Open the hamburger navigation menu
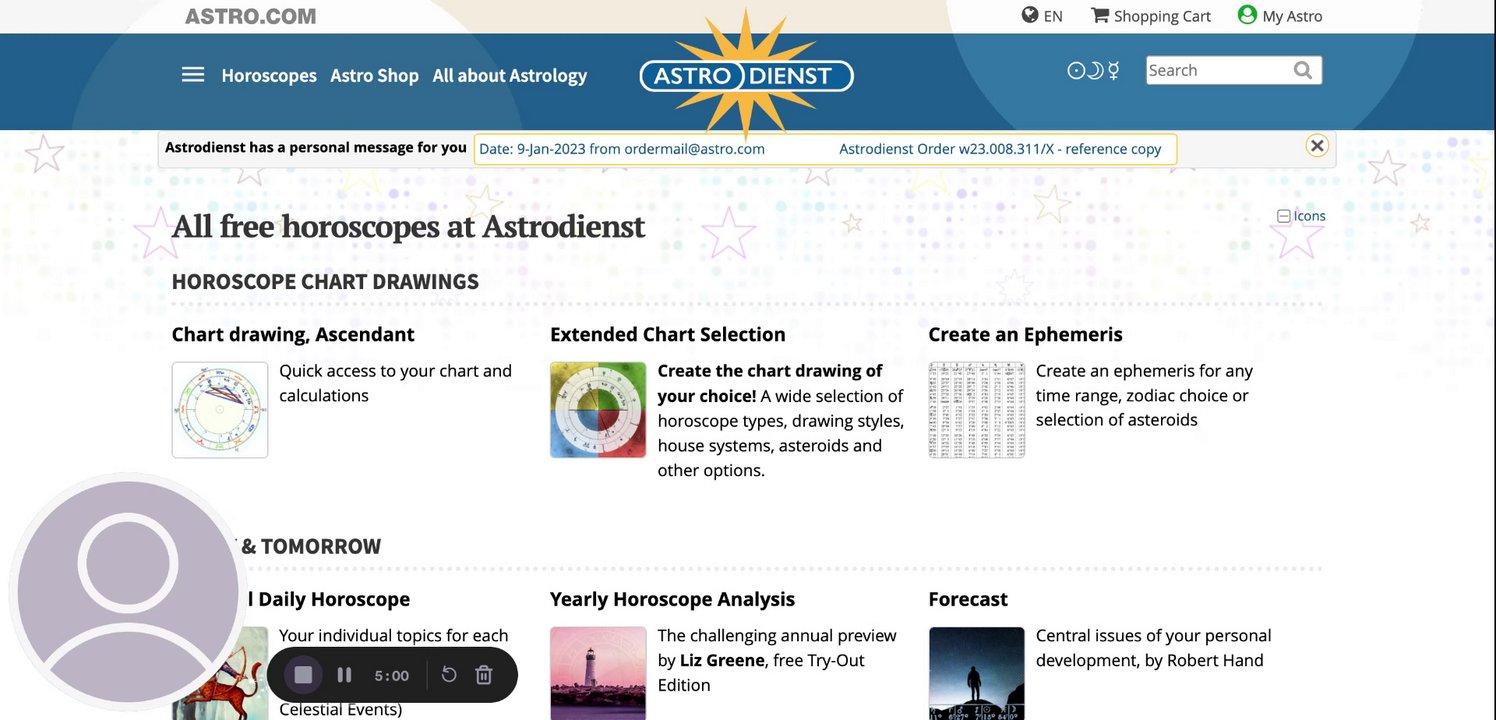1496x720 pixels. click(193, 75)
